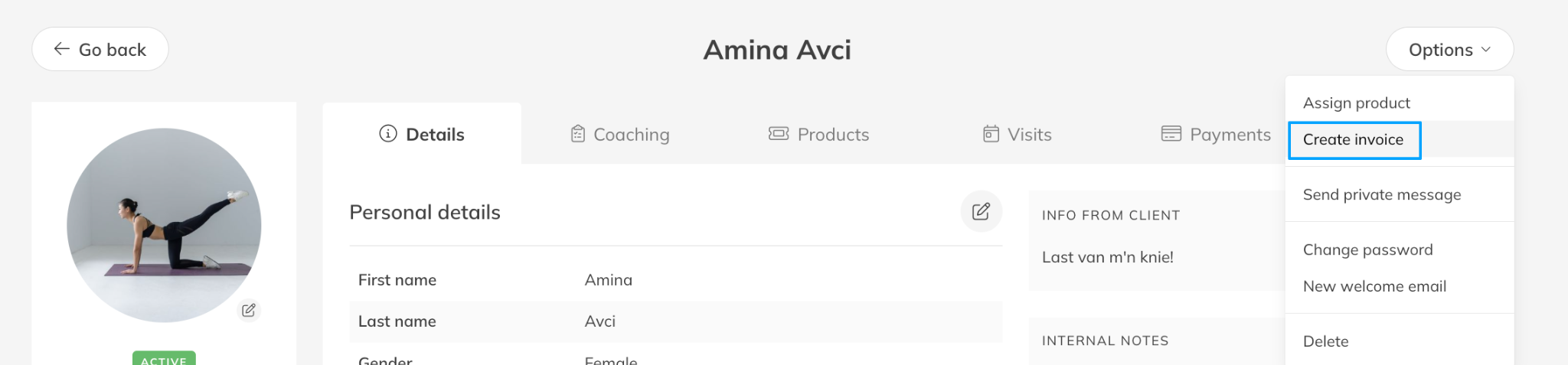Choose Create invoice in Options menu
The height and width of the screenshot is (365, 1568).
click(1353, 140)
